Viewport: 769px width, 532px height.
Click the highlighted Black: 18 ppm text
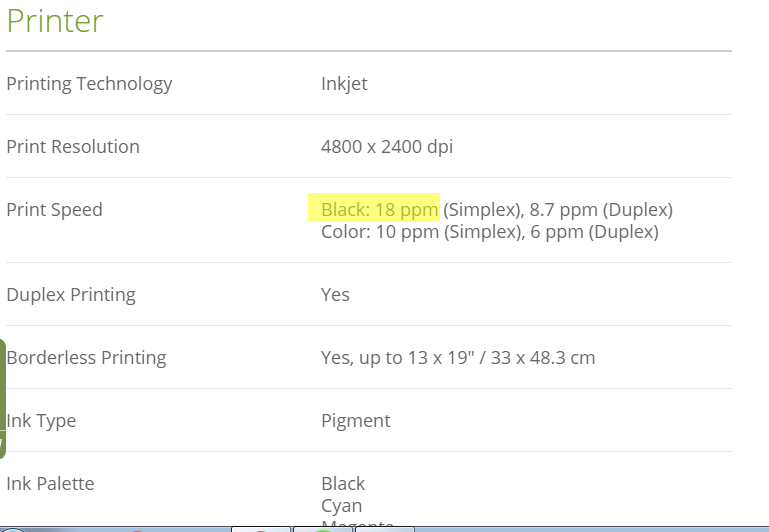coord(379,210)
